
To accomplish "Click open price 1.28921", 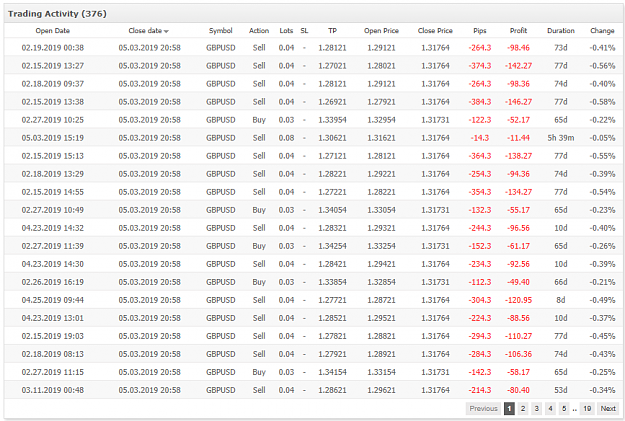I will (x=381, y=354).
